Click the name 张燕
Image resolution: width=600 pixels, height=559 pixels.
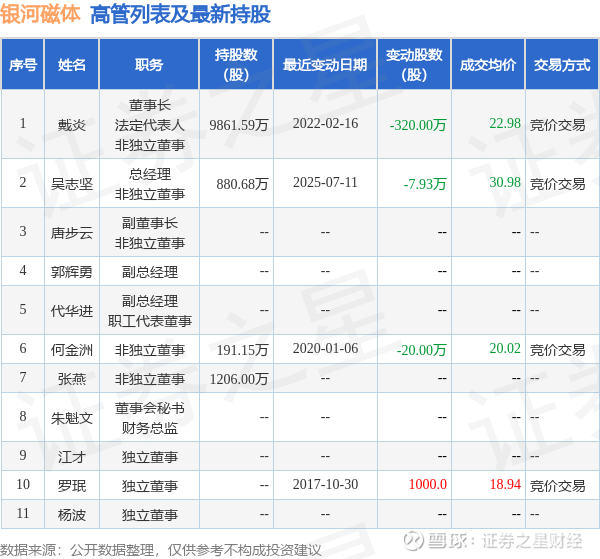pyautogui.click(x=72, y=379)
